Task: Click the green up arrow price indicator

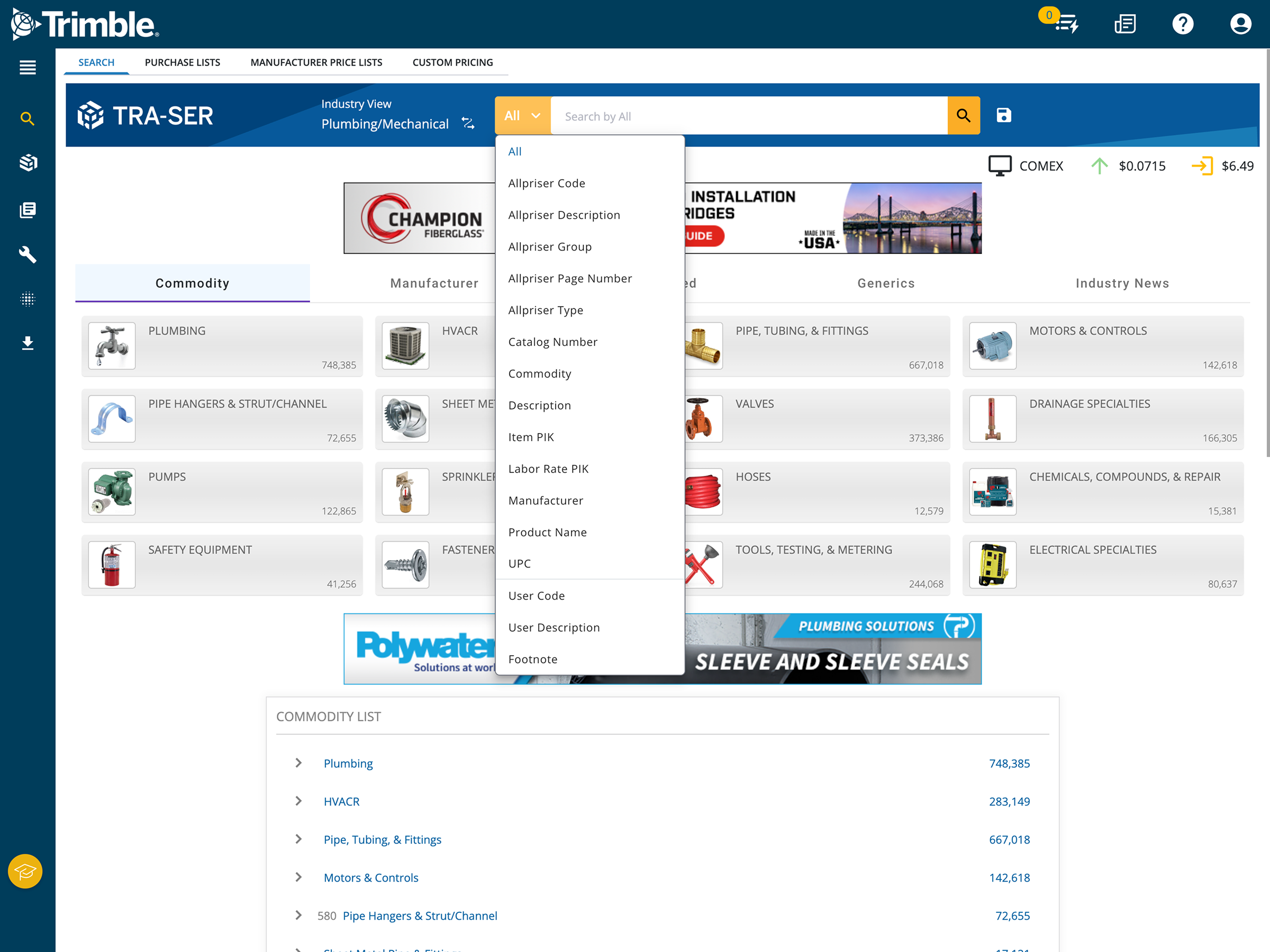Action: tap(1099, 166)
